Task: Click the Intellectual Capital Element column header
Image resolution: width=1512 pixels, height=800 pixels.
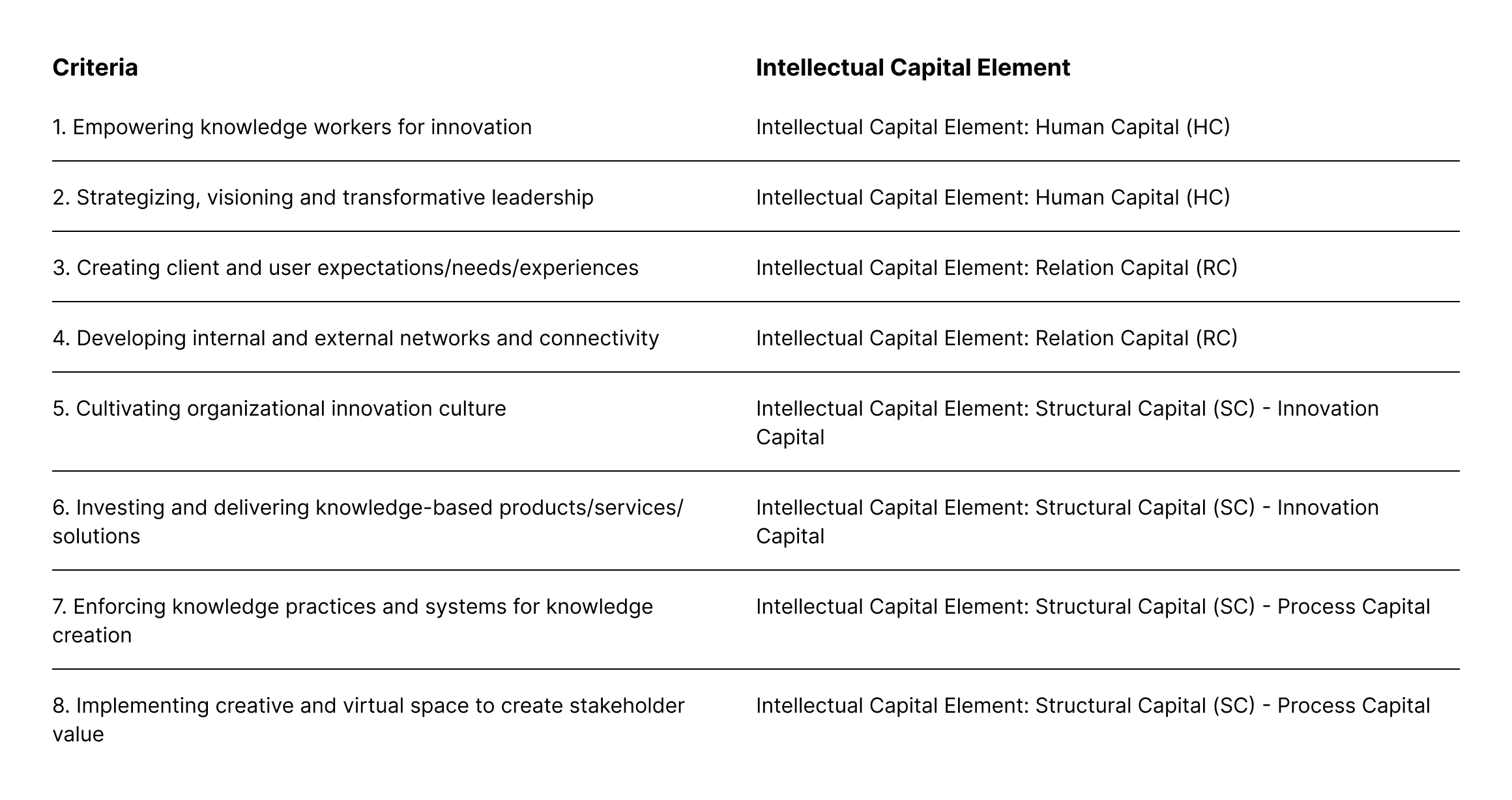Action: [912, 68]
